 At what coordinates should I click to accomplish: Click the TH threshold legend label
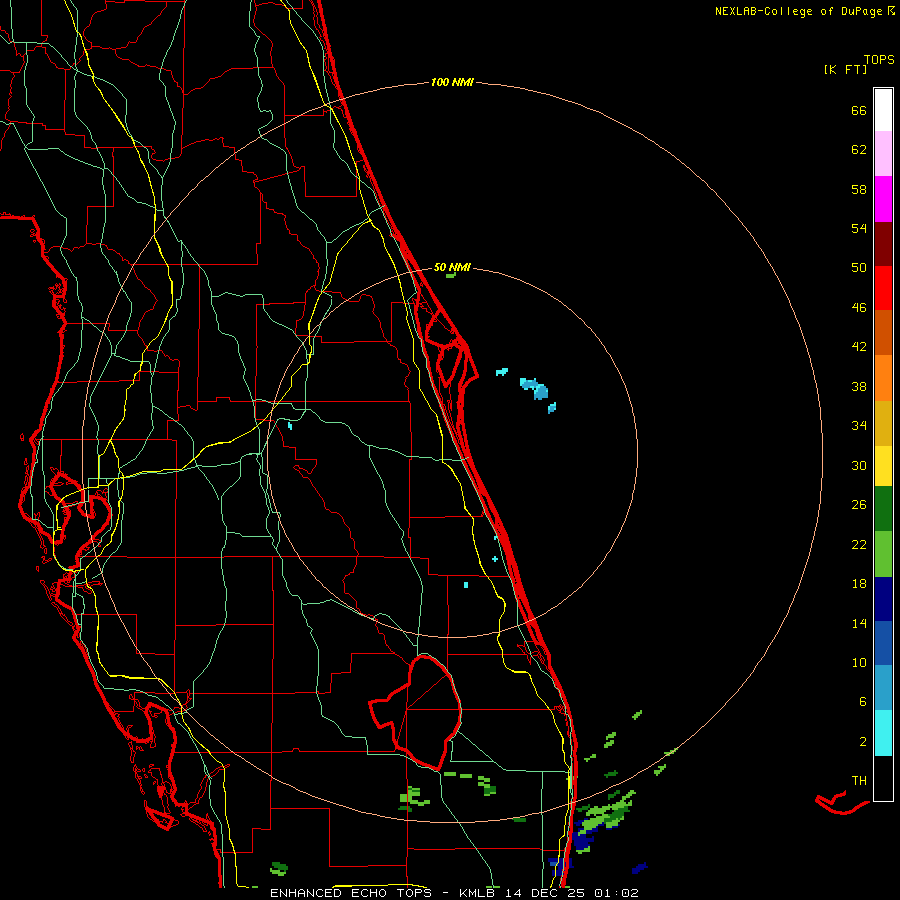pos(859,781)
